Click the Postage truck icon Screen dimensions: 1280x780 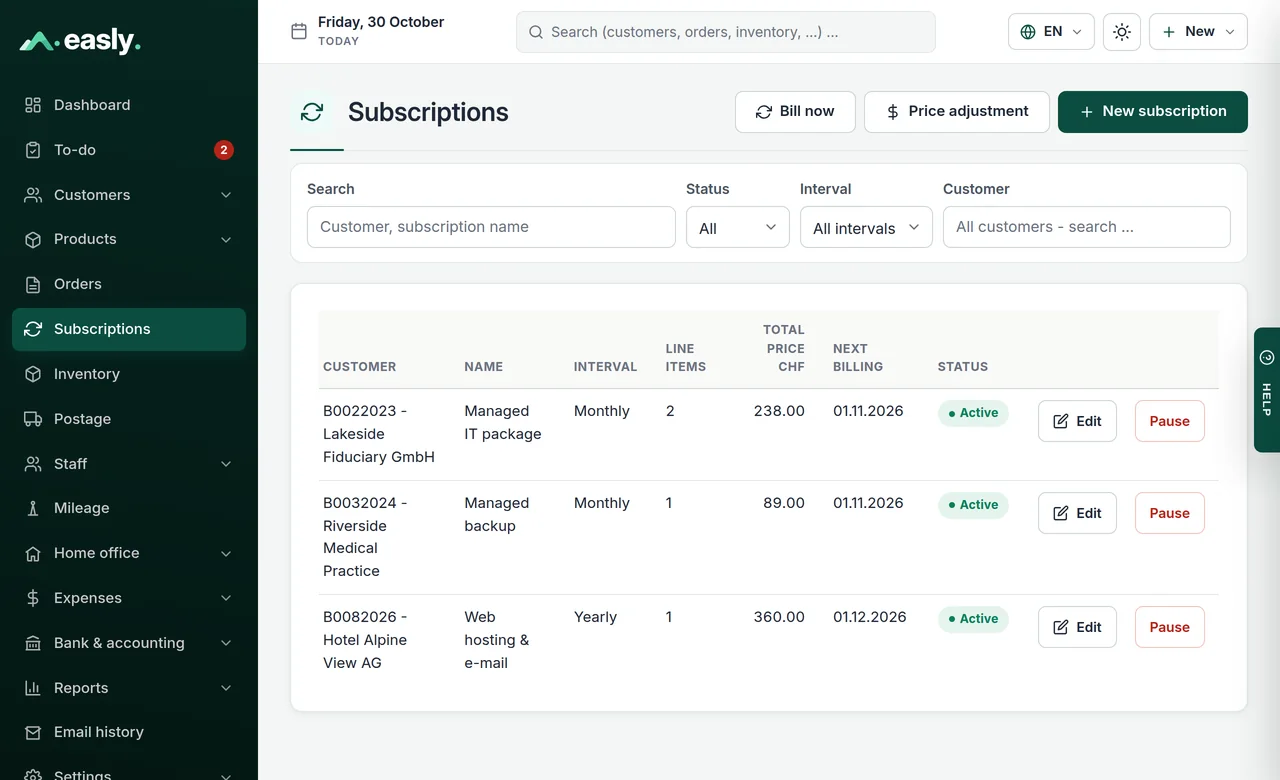pos(33,419)
